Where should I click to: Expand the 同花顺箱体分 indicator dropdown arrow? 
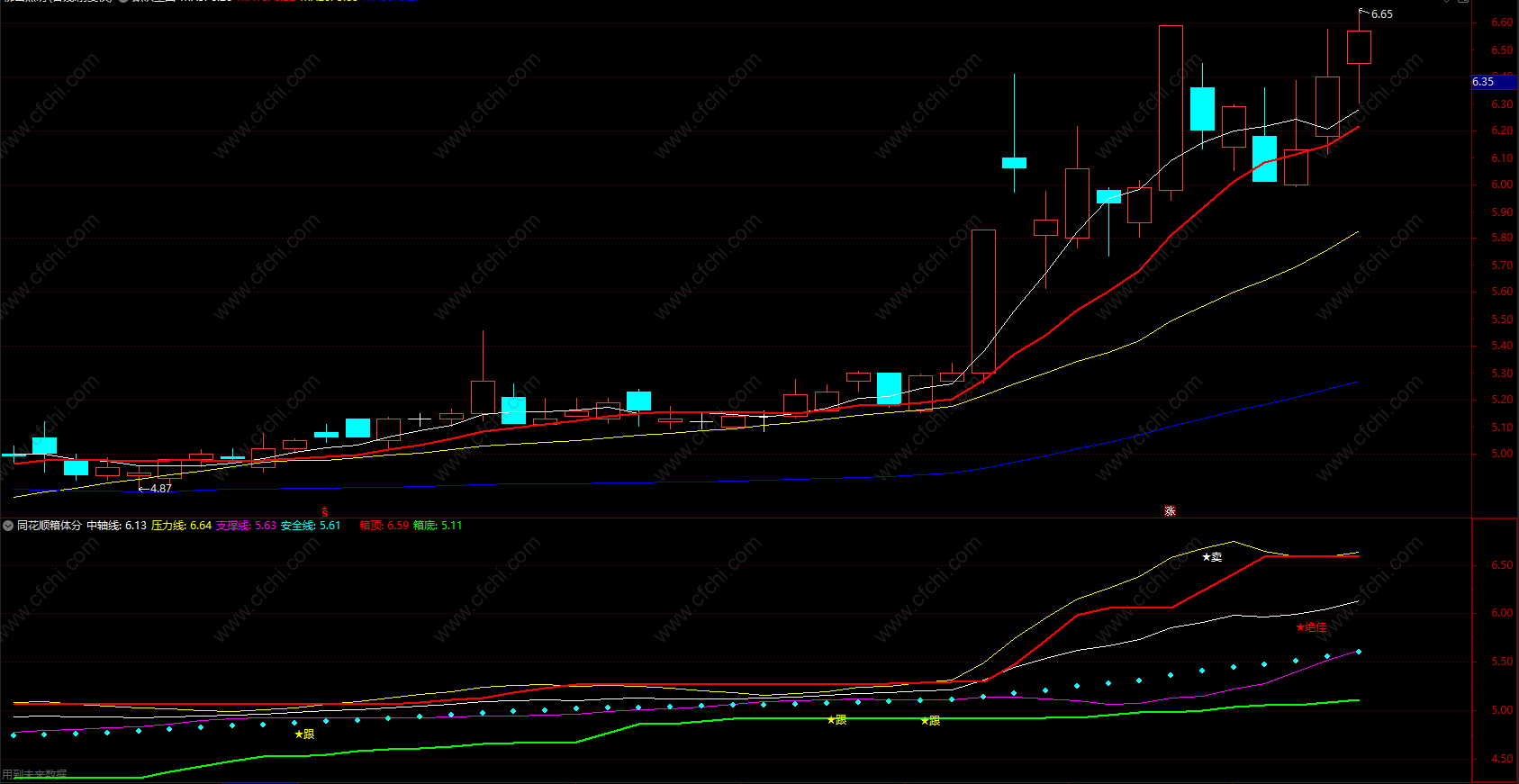pyautogui.click(x=8, y=526)
